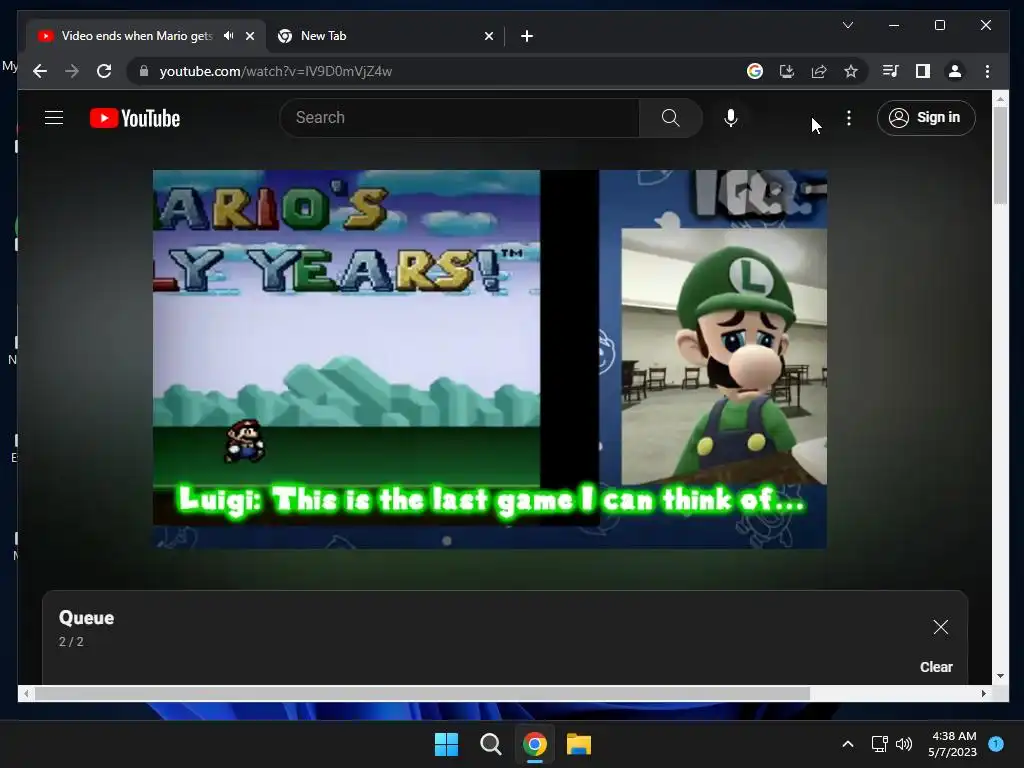Close the Queue panel
Image resolution: width=1024 pixels, height=768 pixels.
pos(940,627)
